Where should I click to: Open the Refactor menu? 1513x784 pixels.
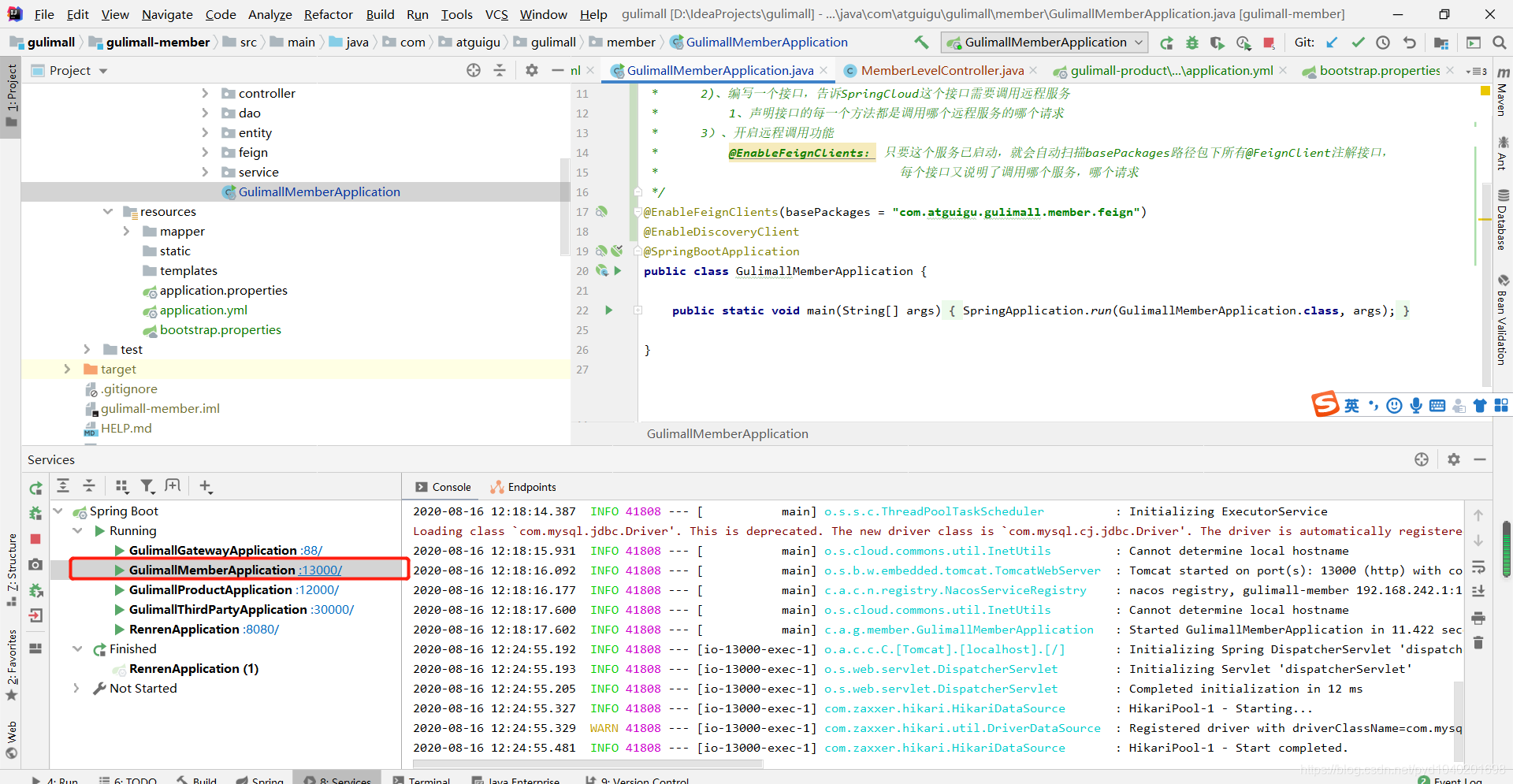coord(329,14)
